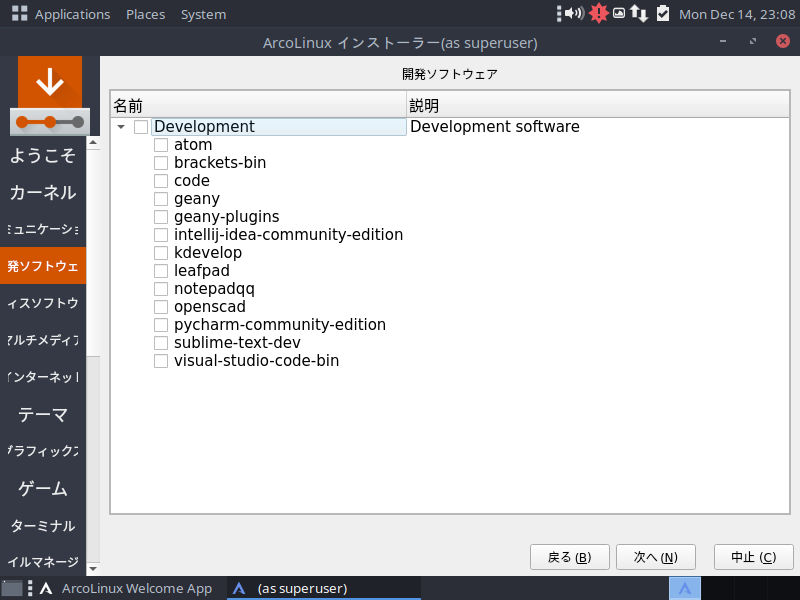Click the 説明 column header

point(598,106)
